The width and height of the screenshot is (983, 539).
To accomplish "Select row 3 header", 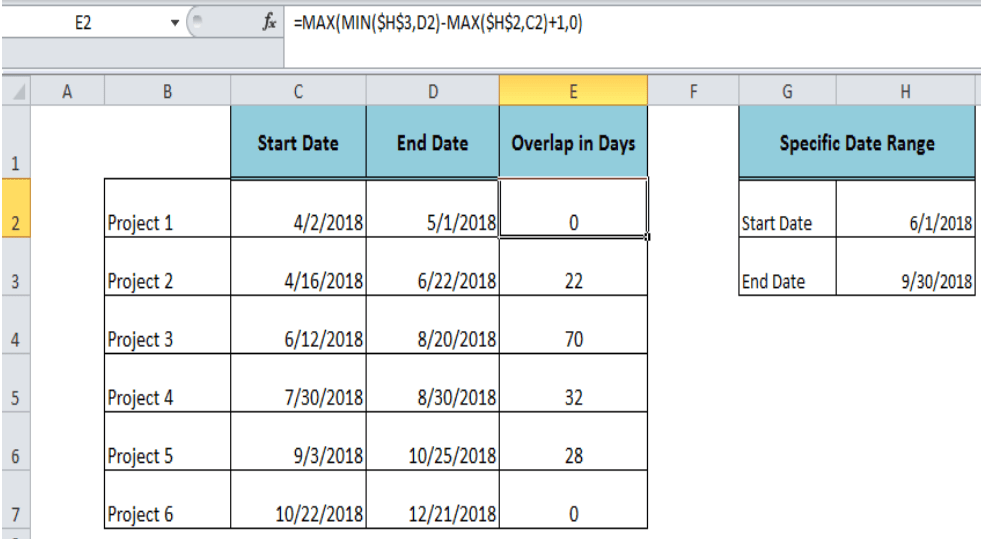I will click(x=16, y=266).
